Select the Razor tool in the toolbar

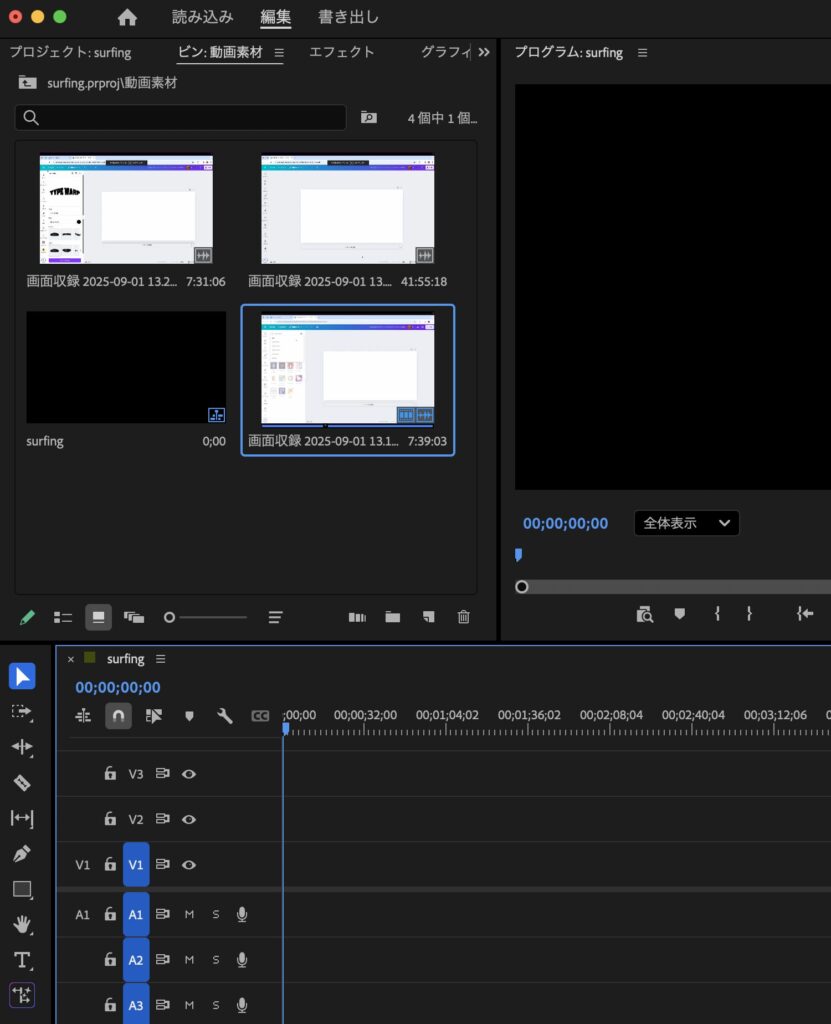point(22,783)
